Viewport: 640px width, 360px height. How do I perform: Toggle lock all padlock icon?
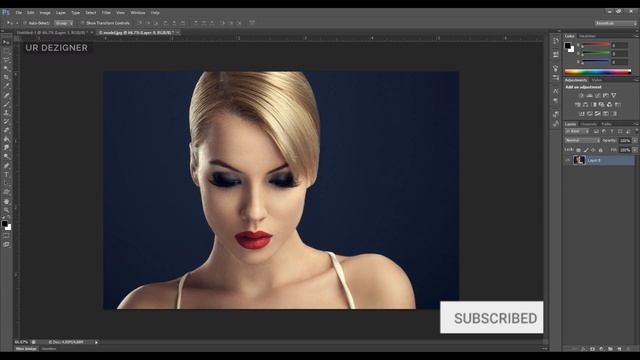(600, 150)
